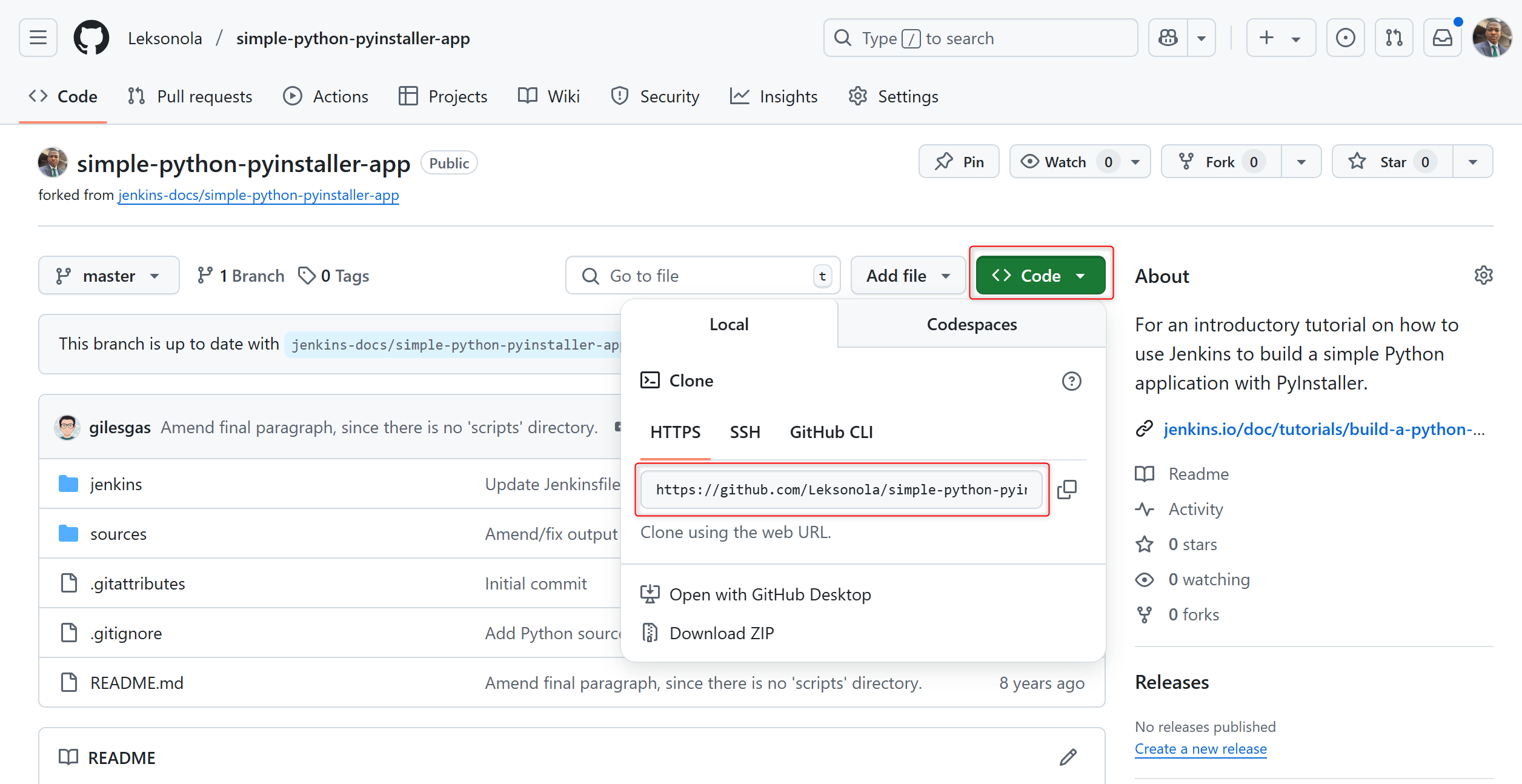This screenshot has height=784, width=1522.
Task: Click the GitHub Octocat logo
Action: (x=91, y=38)
